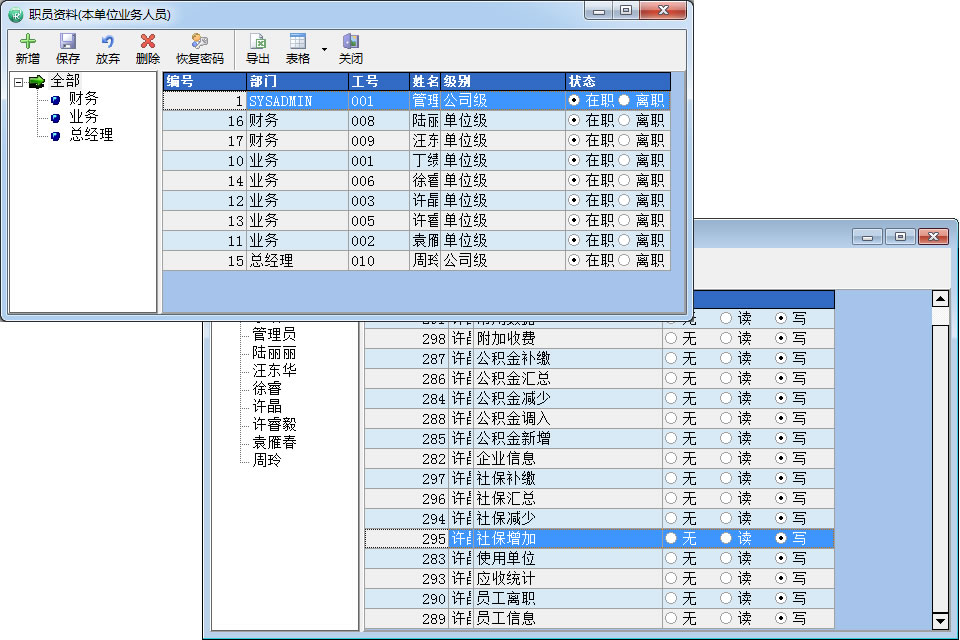This screenshot has height=640, width=960.
Task: Delete the record using the 删除 icon
Action: pos(148,48)
